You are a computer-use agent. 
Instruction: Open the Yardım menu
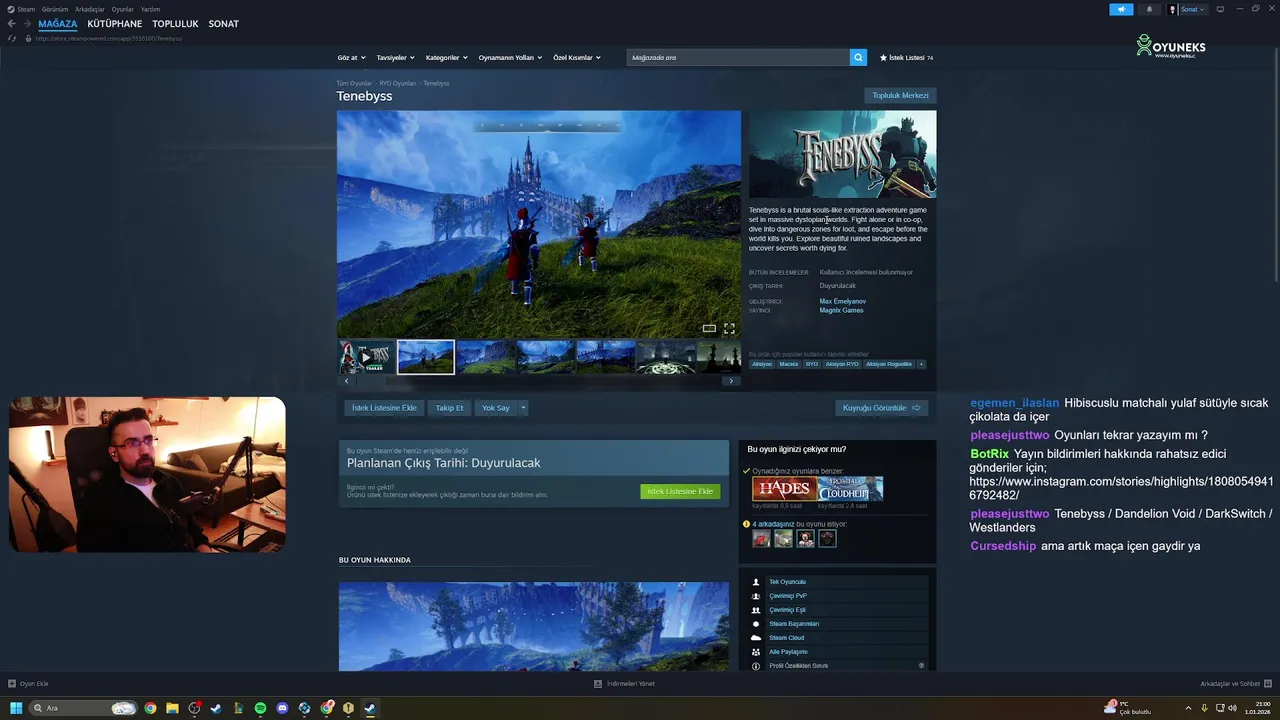pyautogui.click(x=150, y=9)
